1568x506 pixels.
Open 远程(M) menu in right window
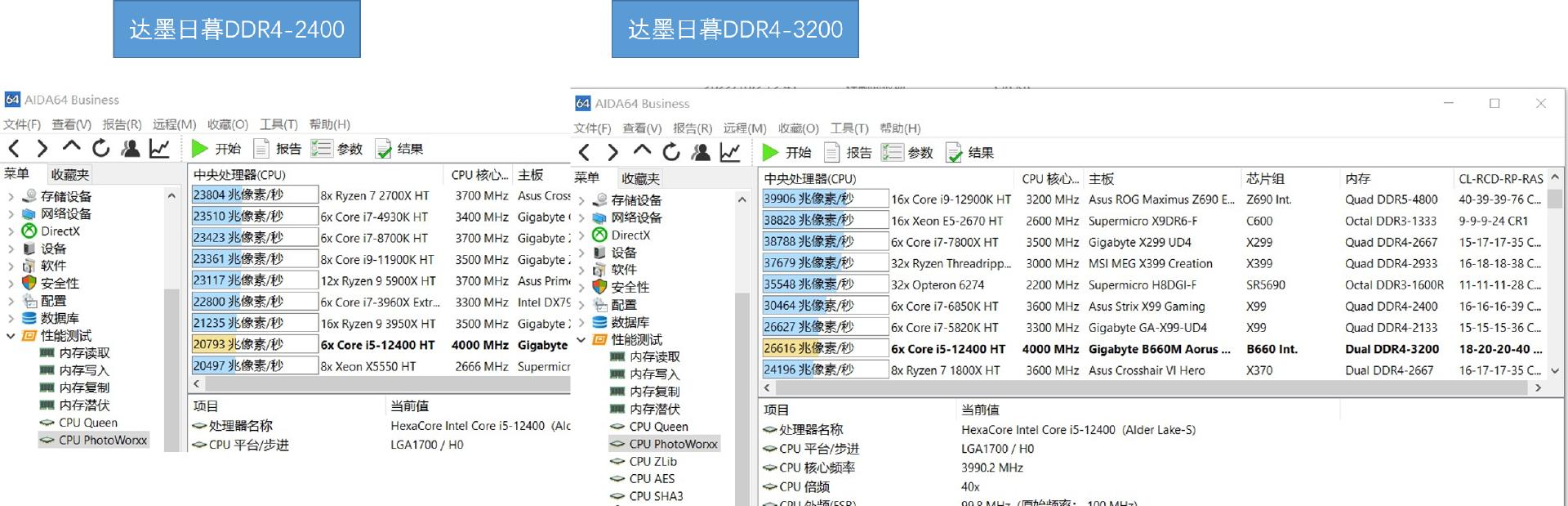tap(745, 128)
